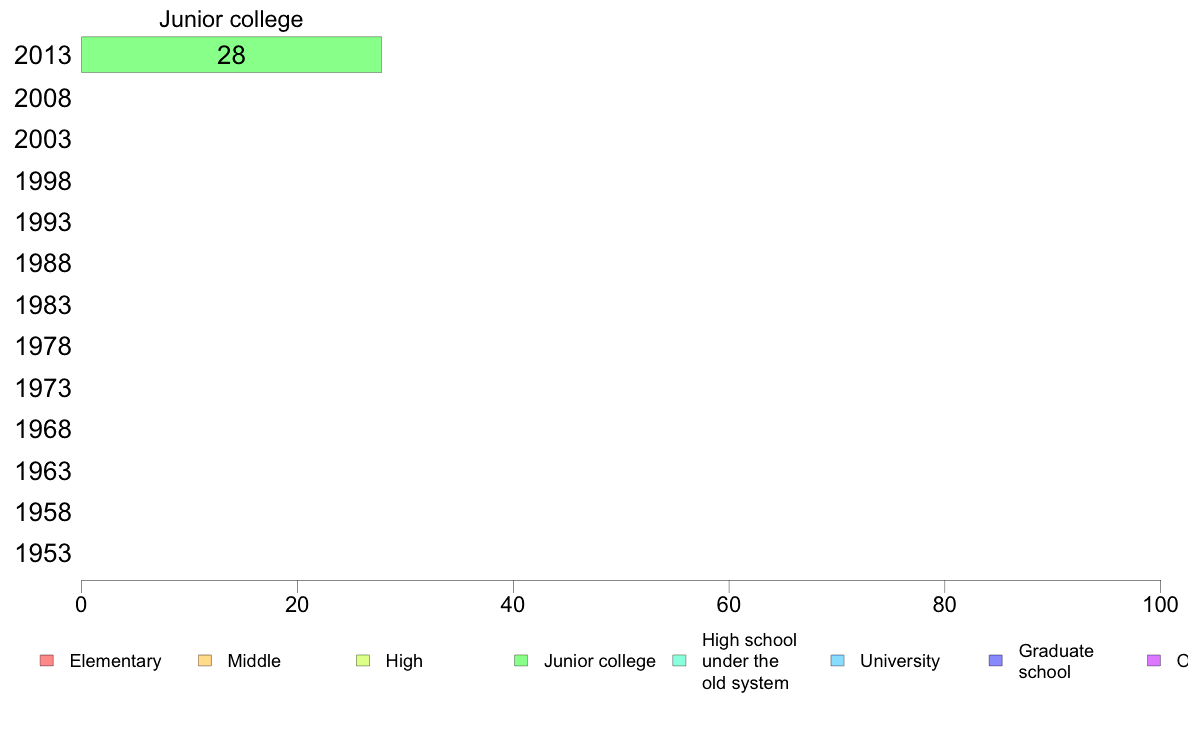Select the 1983 year label
This screenshot has width=1188, height=736.
pyautogui.click(x=42, y=305)
